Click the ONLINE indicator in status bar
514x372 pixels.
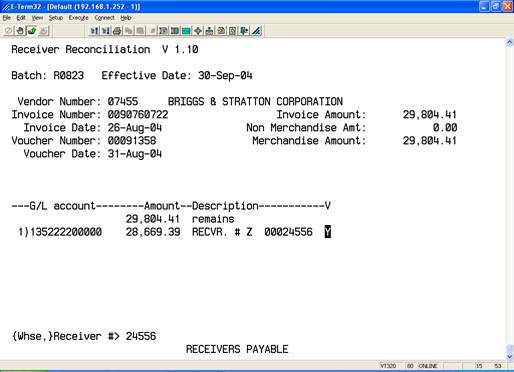point(428,366)
